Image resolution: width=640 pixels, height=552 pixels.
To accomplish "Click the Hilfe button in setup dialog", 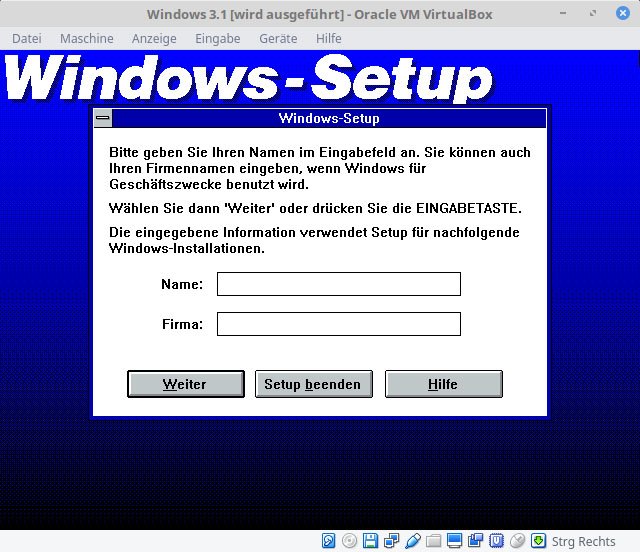I will pos(444,384).
